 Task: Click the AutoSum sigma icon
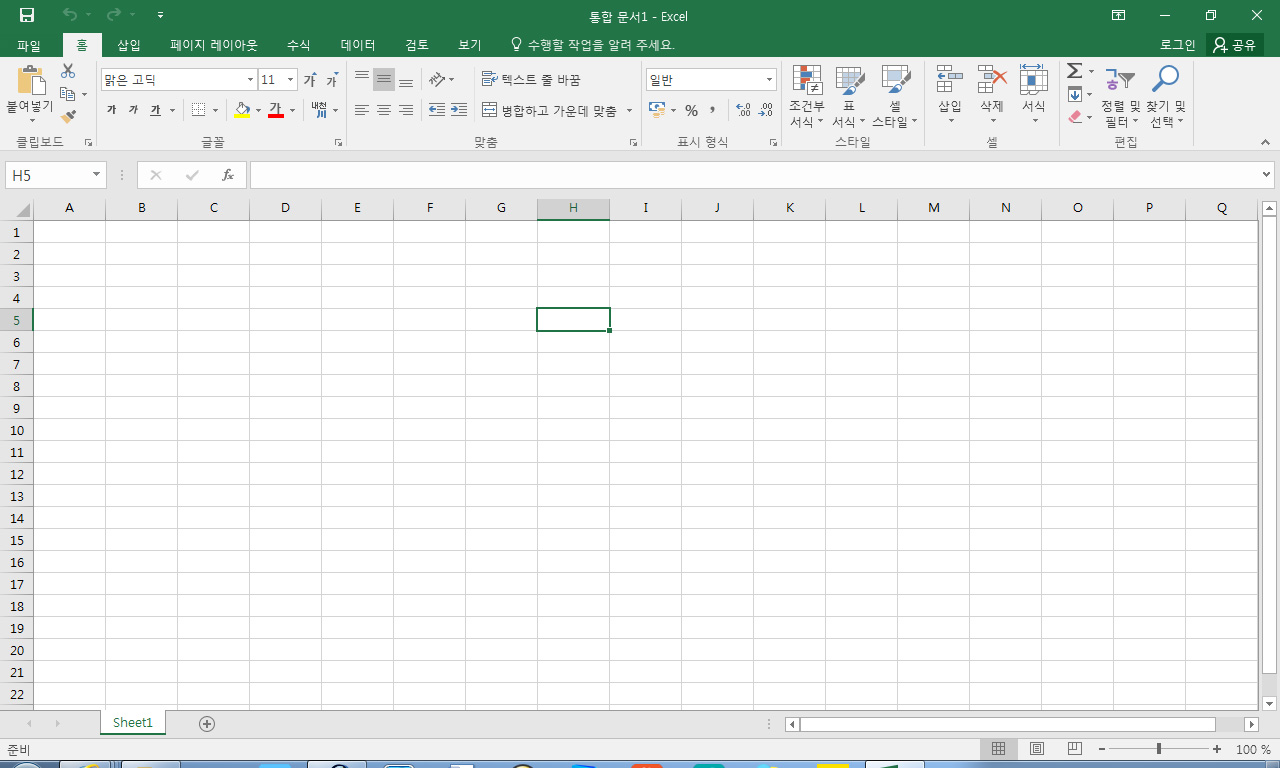(x=1074, y=71)
